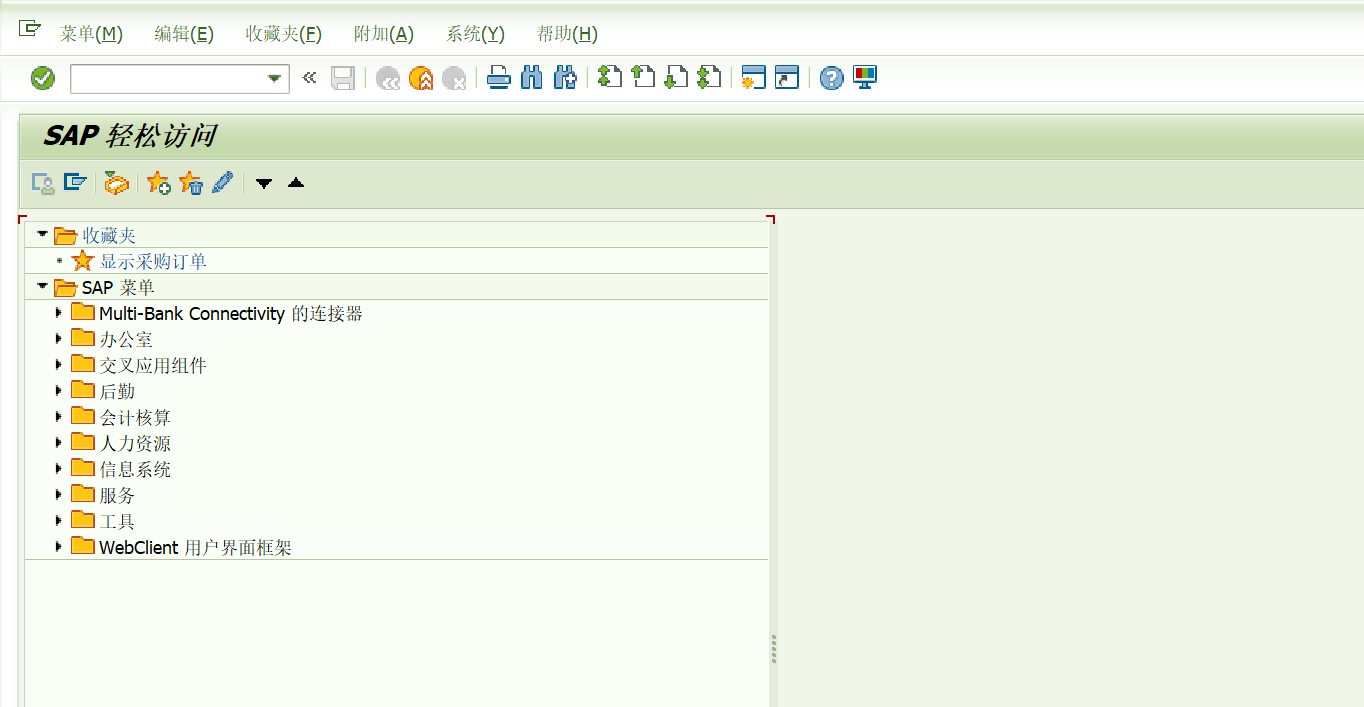The image size is (1364, 707).
Task: Expand the 人力资源 folder node
Action: (60, 443)
